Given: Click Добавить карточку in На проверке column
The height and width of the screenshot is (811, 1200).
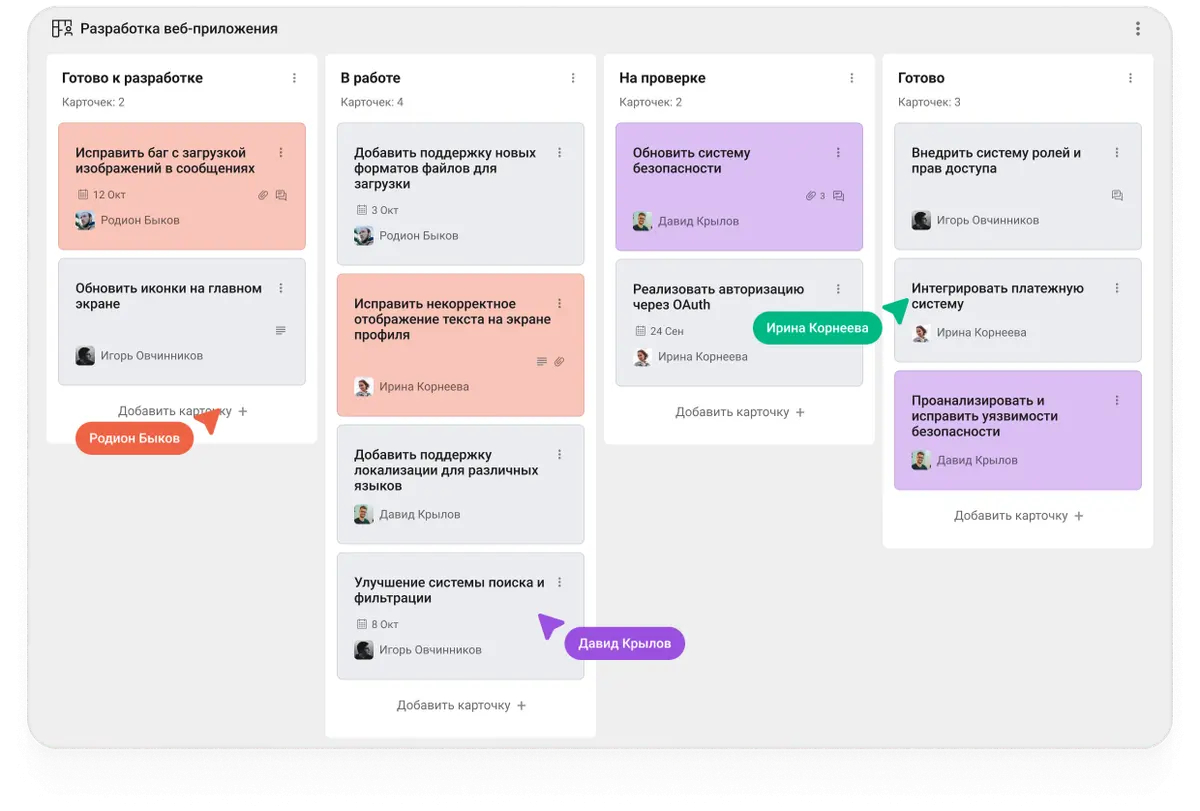Looking at the screenshot, I should (x=740, y=412).
